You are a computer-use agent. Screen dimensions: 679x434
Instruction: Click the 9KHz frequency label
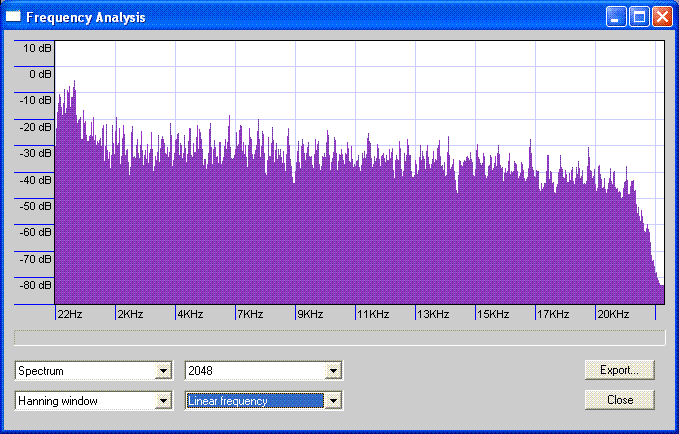(310, 314)
